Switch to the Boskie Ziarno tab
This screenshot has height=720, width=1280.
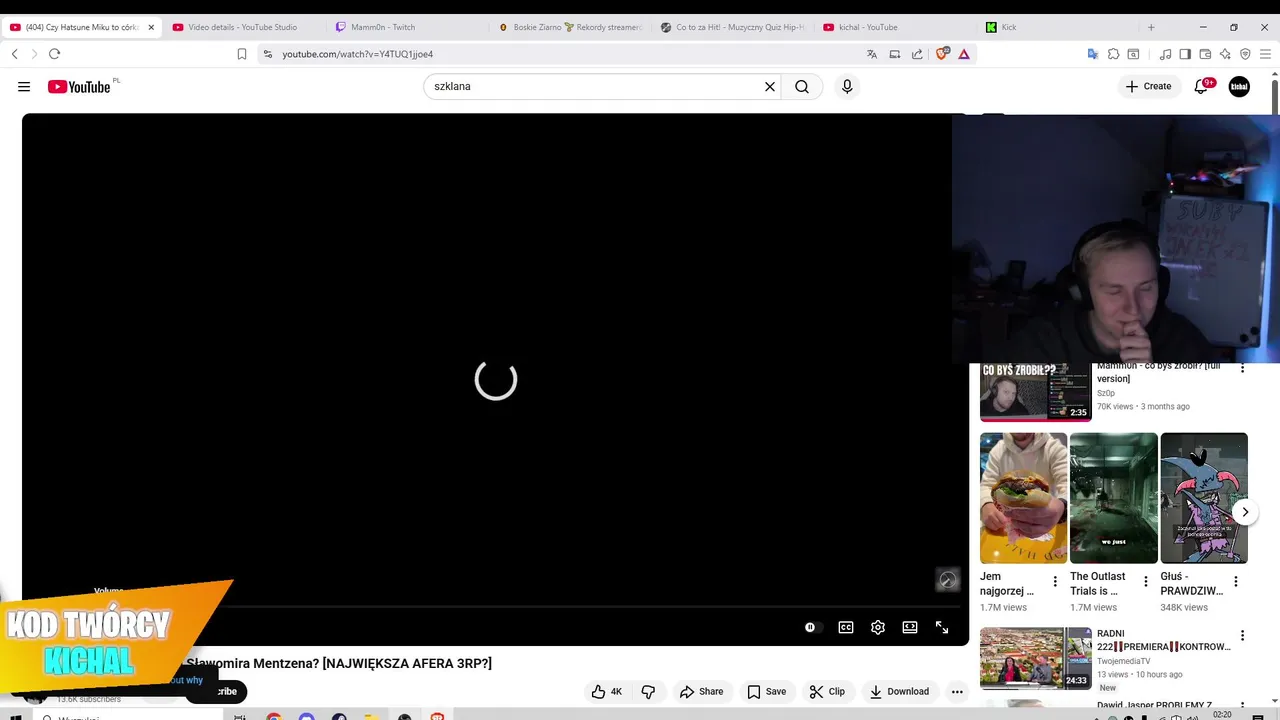click(569, 27)
